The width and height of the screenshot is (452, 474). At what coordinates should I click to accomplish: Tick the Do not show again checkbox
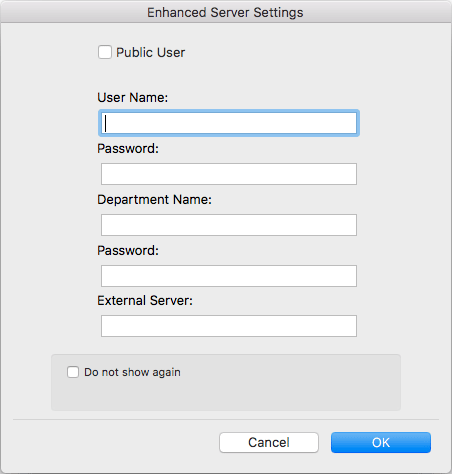point(73,372)
